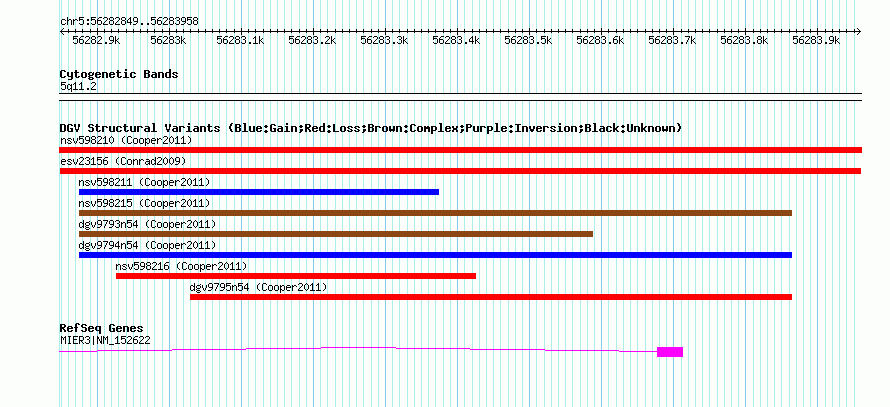890x407 pixels.
Task: Select the dgv9795n54 (Cooper2011) label
Action: (259, 287)
